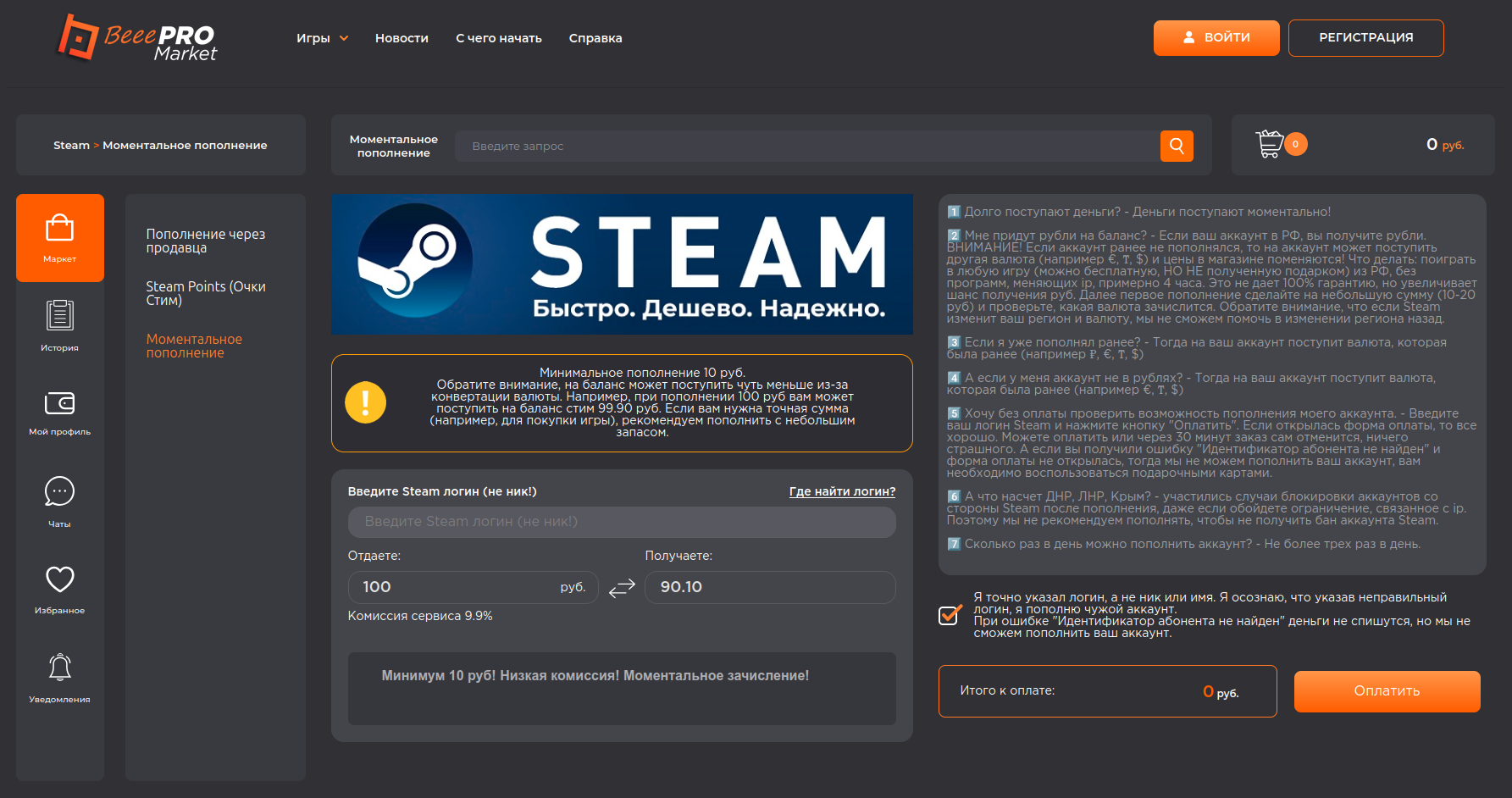
Task: Click the Регистрация button
Action: (1365, 38)
